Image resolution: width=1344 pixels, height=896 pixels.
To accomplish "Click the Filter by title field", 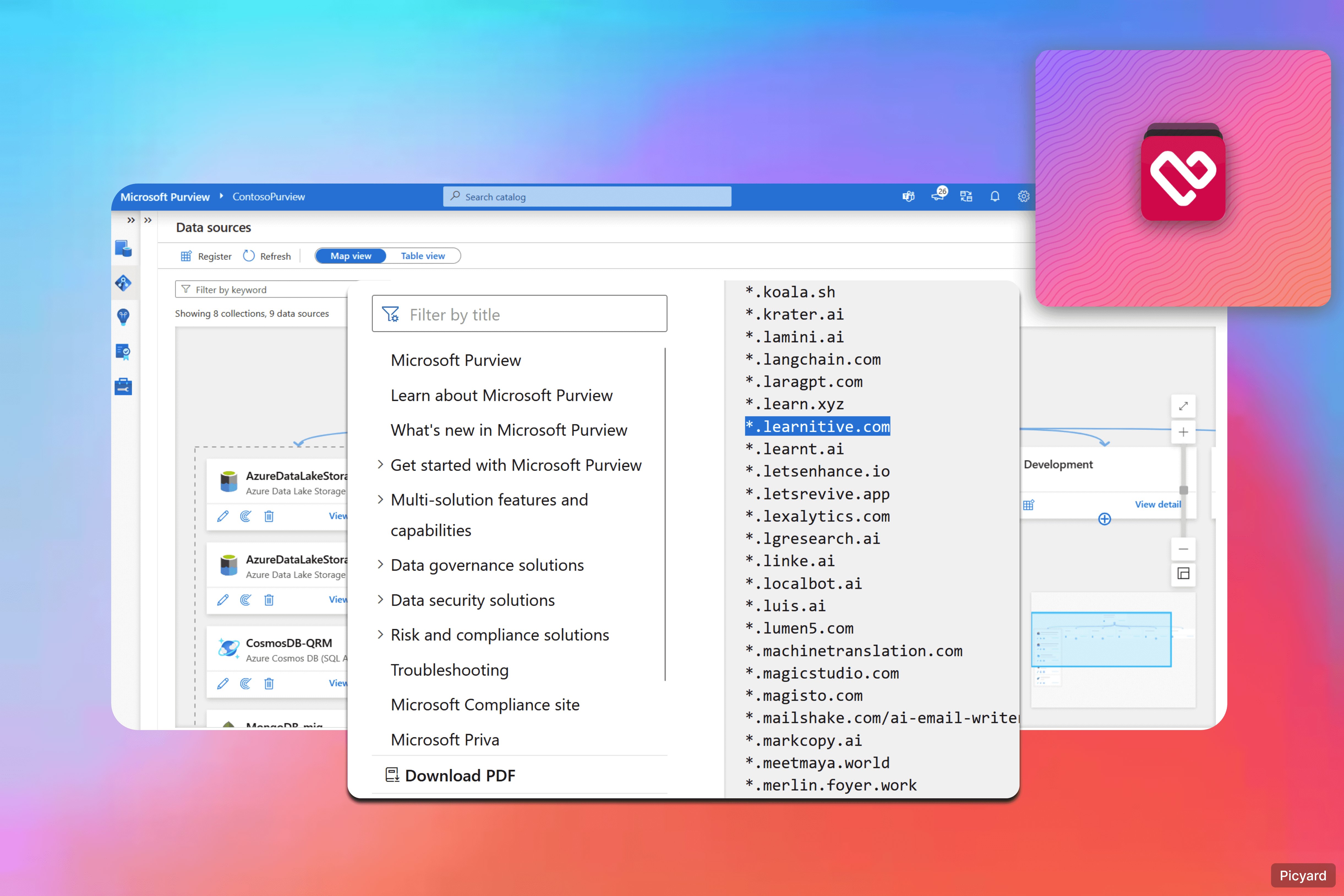I will 520,314.
